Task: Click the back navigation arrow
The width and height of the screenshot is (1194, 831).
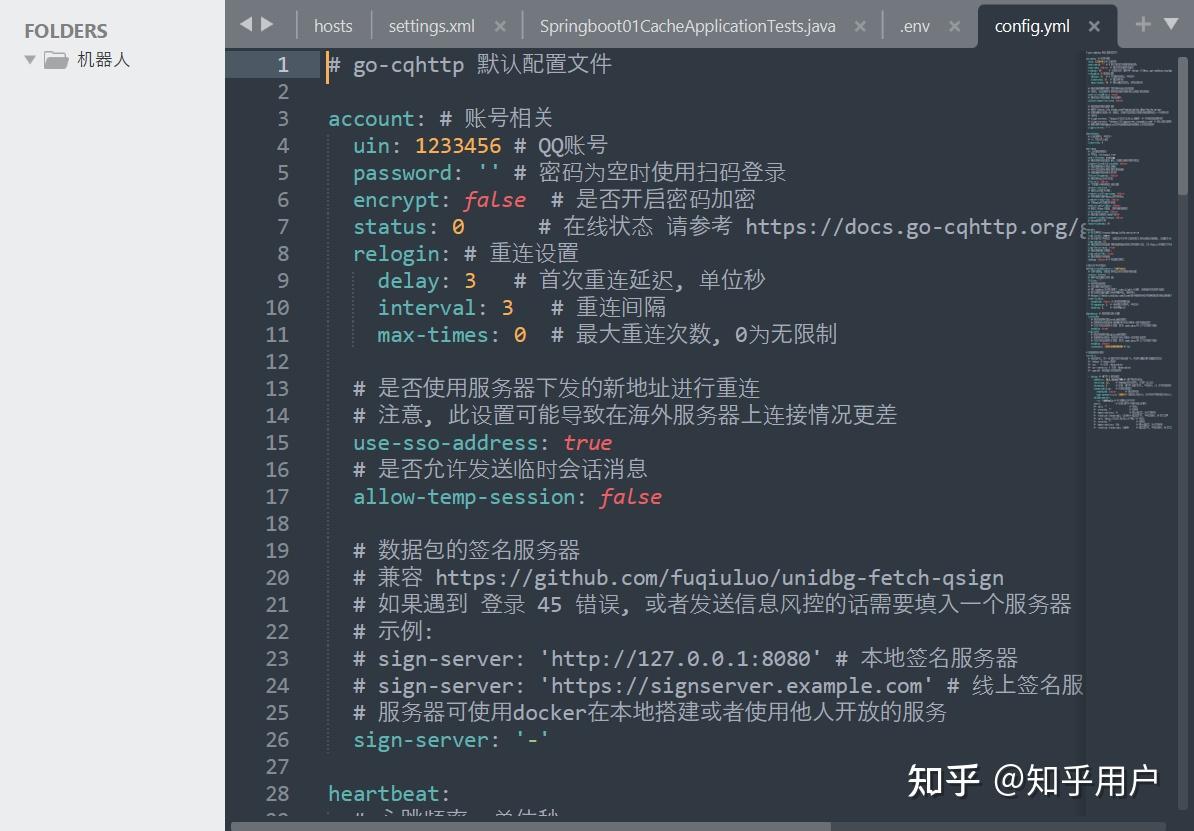Action: [x=246, y=25]
